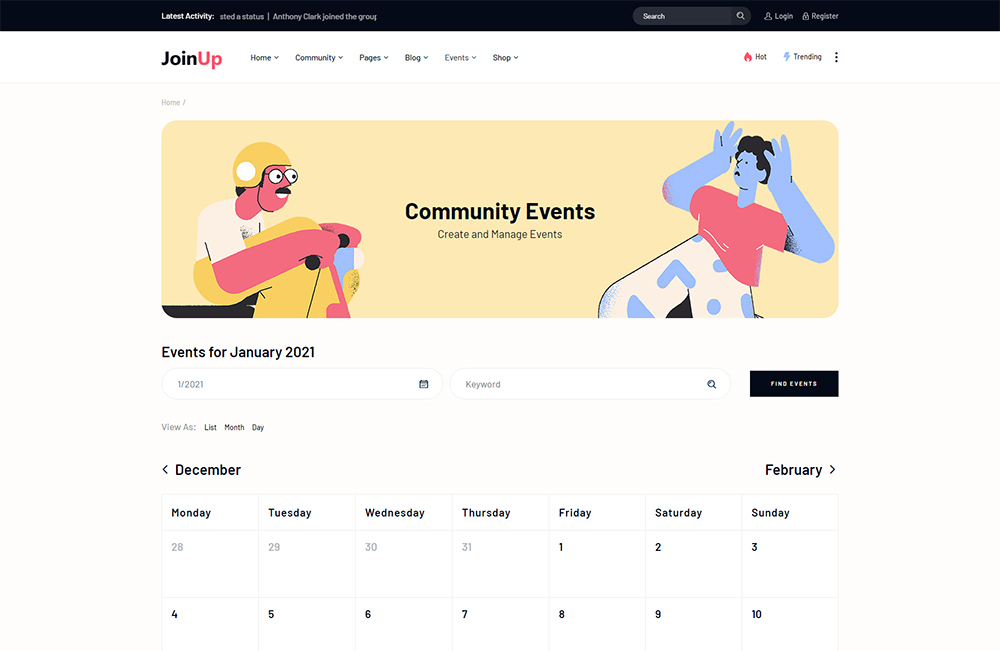Switch to Day view
This screenshot has width=1000, height=651.
click(258, 428)
